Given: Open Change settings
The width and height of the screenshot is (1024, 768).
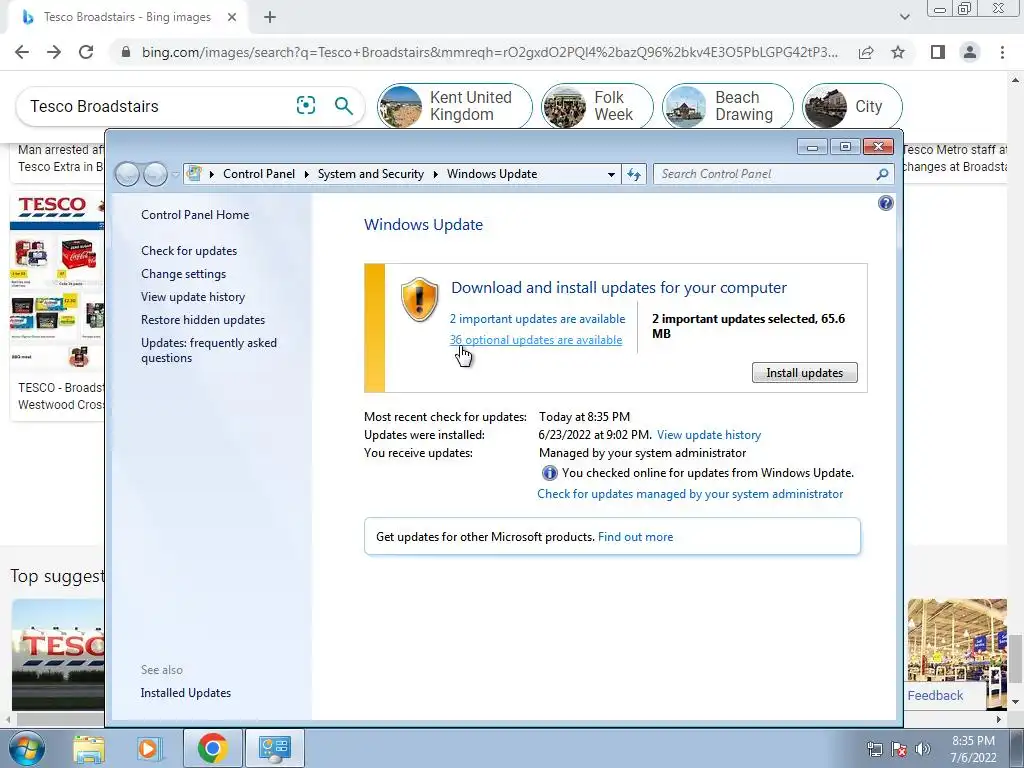Looking at the screenshot, I should [184, 274].
